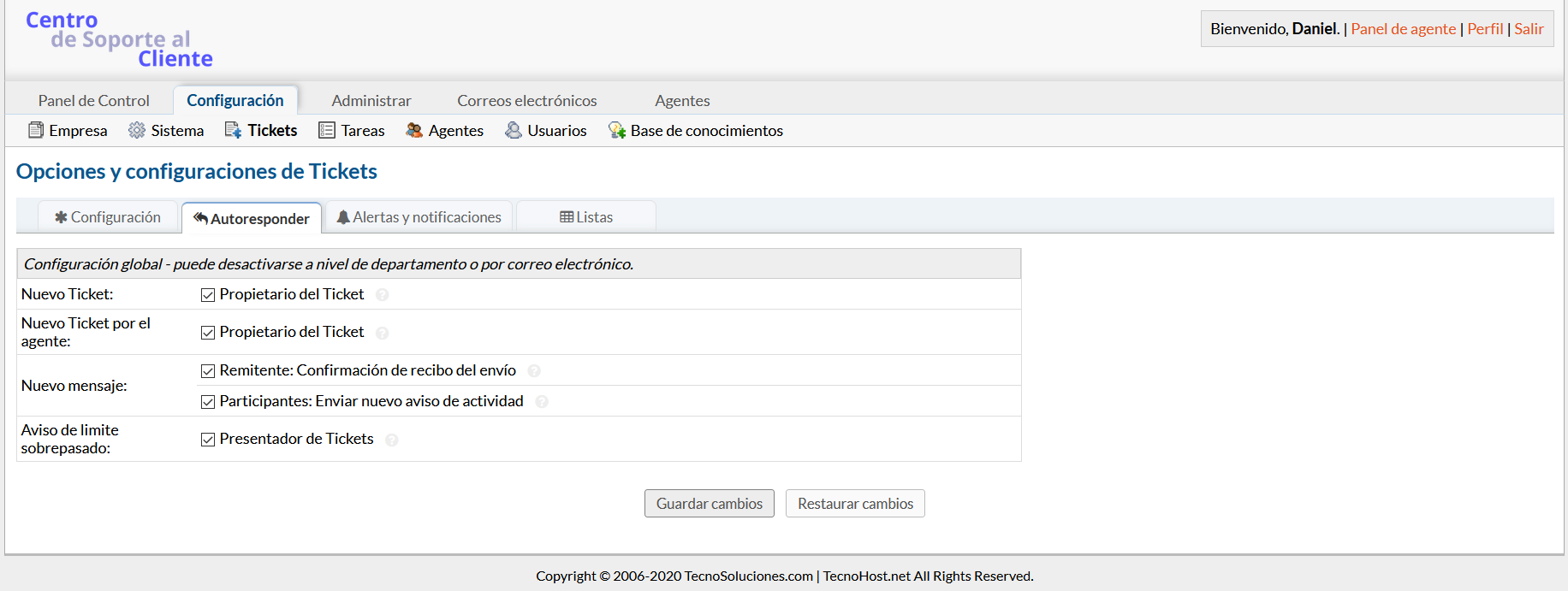Click help icon next to Remitente confirmation

pyautogui.click(x=534, y=371)
